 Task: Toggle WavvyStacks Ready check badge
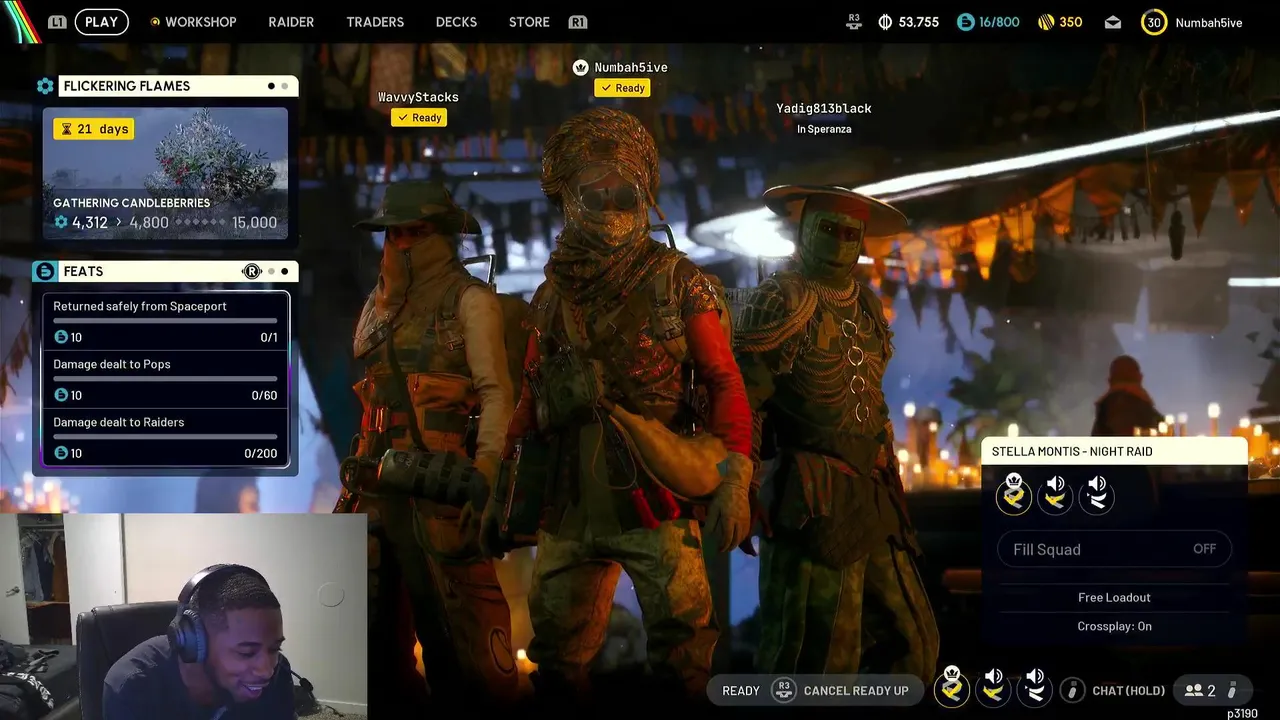pyautogui.click(x=419, y=118)
